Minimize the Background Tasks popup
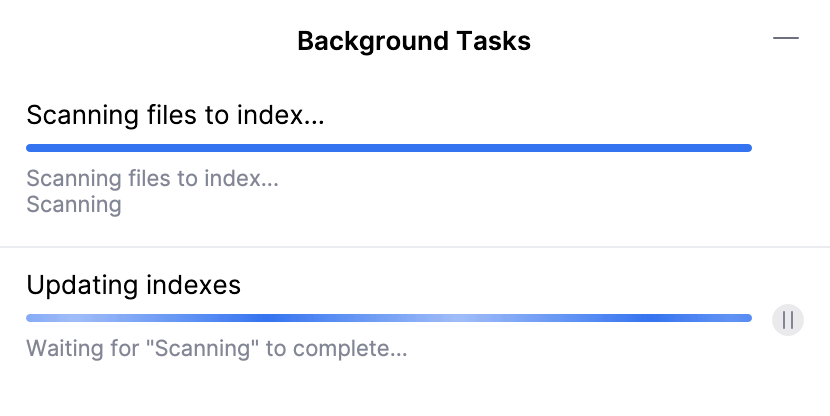This screenshot has height=416, width=830. (786, 38)
